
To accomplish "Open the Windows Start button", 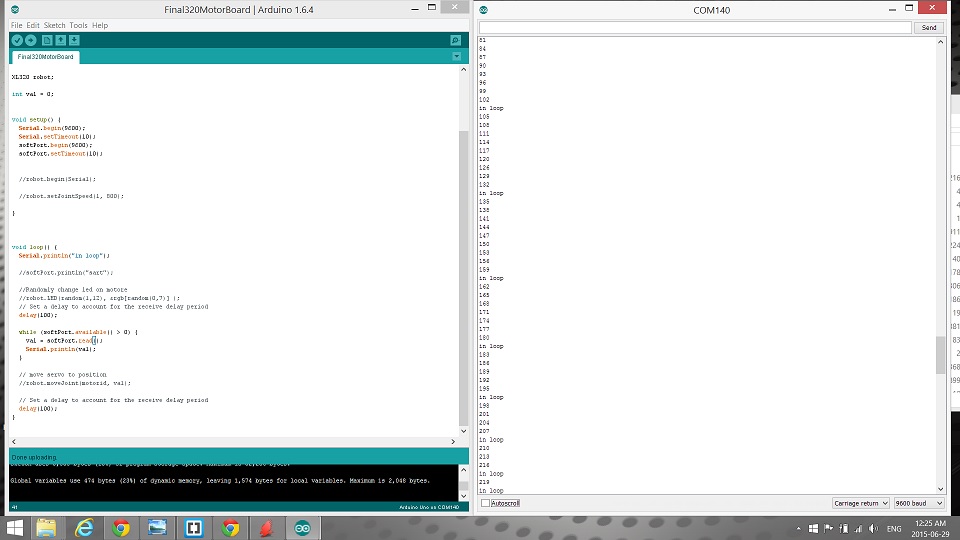I will (14, 528).
